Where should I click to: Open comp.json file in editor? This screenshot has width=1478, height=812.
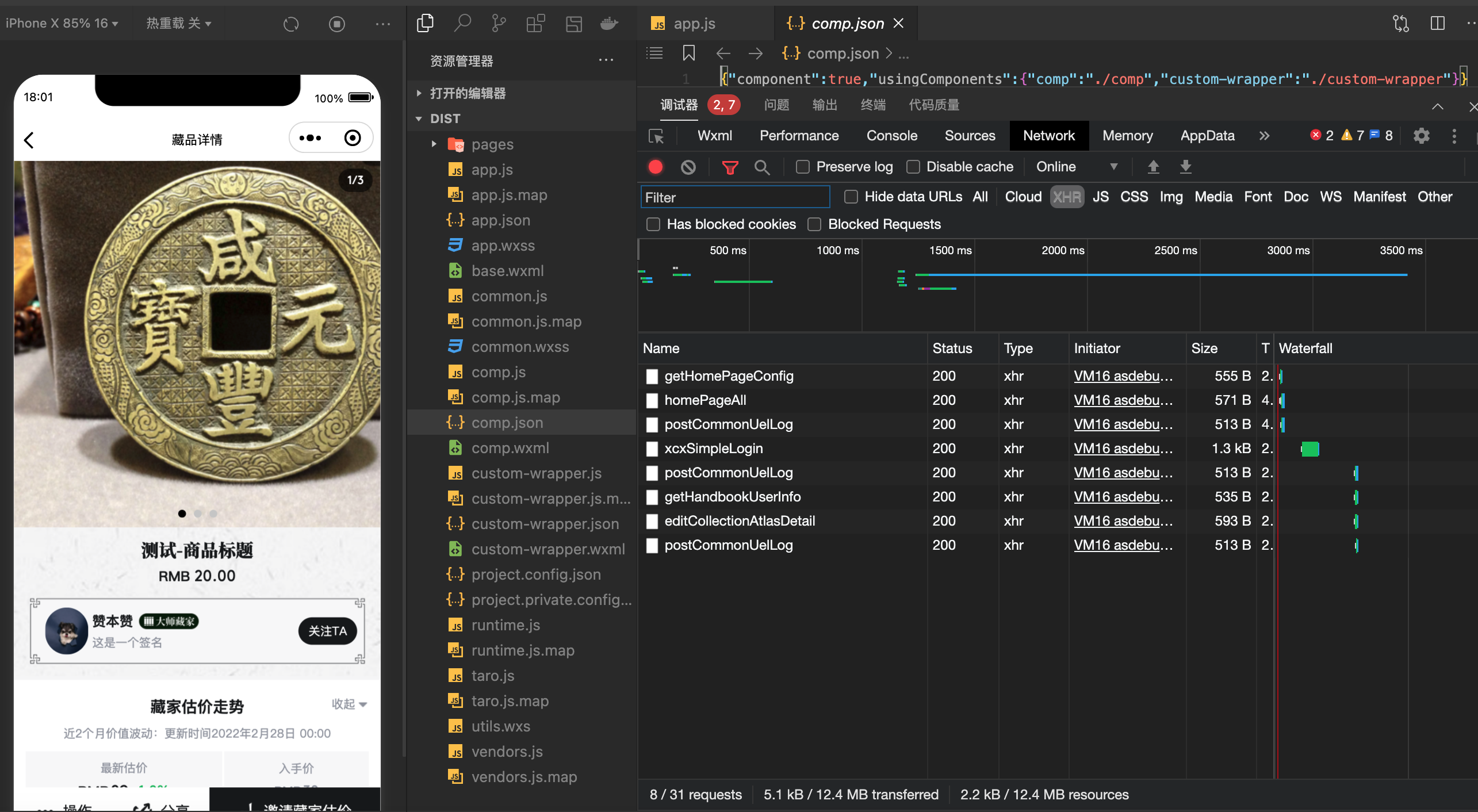click(506, 421)
